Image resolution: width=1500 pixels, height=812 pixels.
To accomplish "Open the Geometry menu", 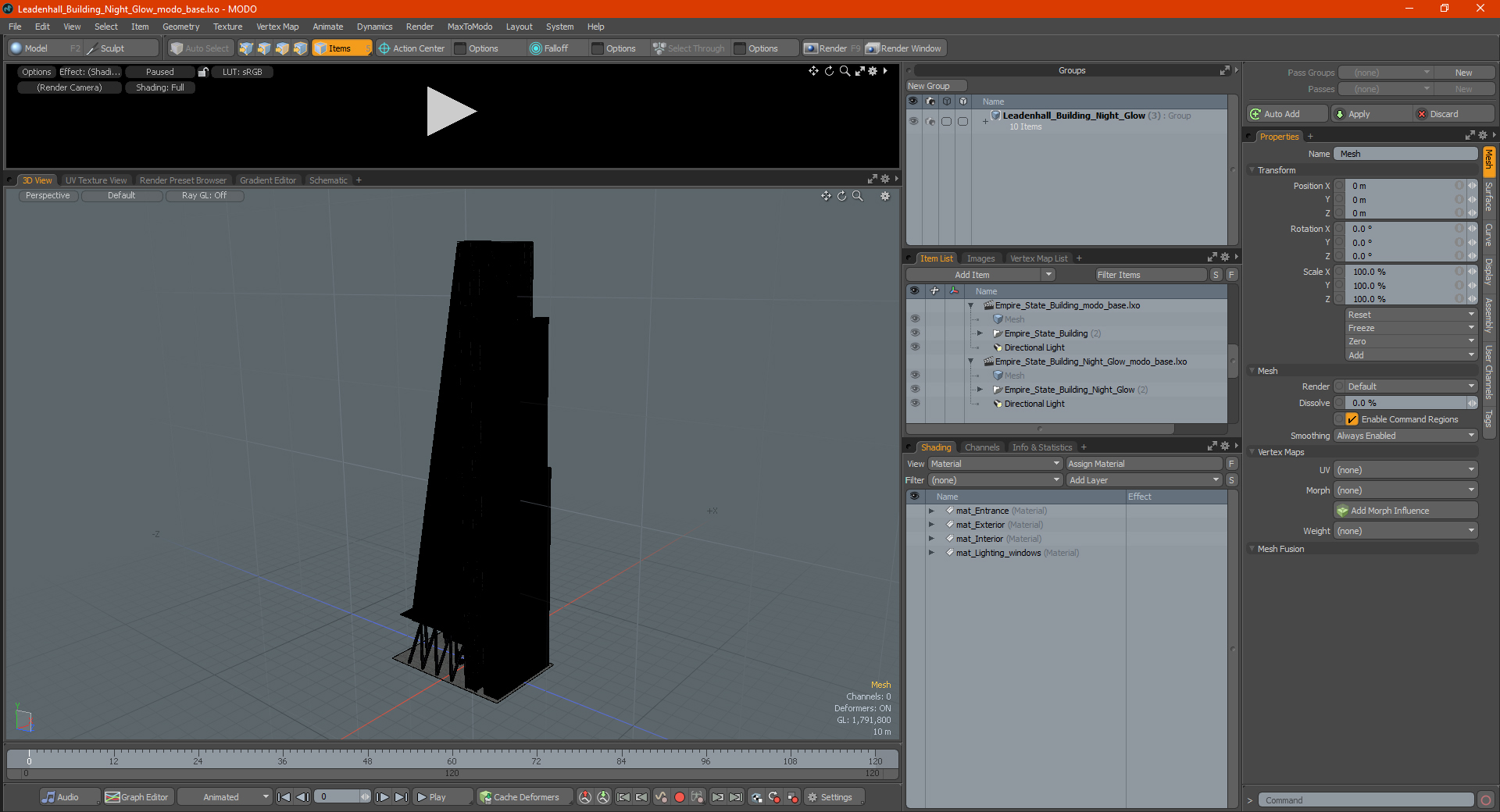I will pos(180,27).
